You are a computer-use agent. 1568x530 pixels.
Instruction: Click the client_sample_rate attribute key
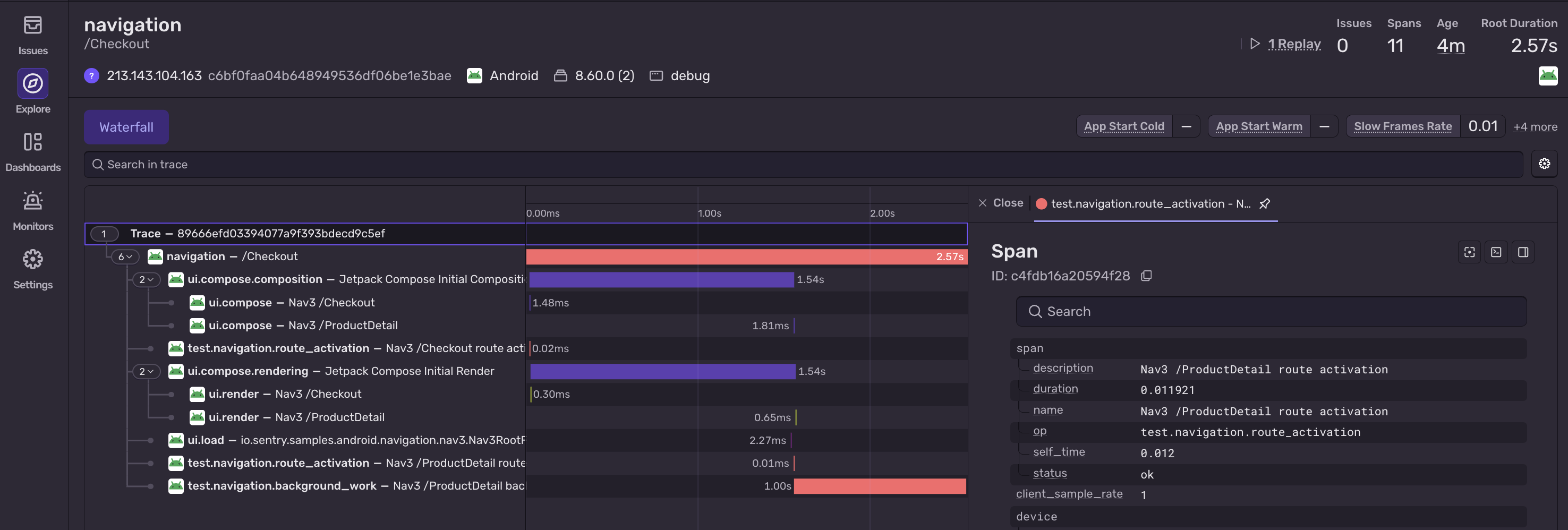click(1069, 494)
